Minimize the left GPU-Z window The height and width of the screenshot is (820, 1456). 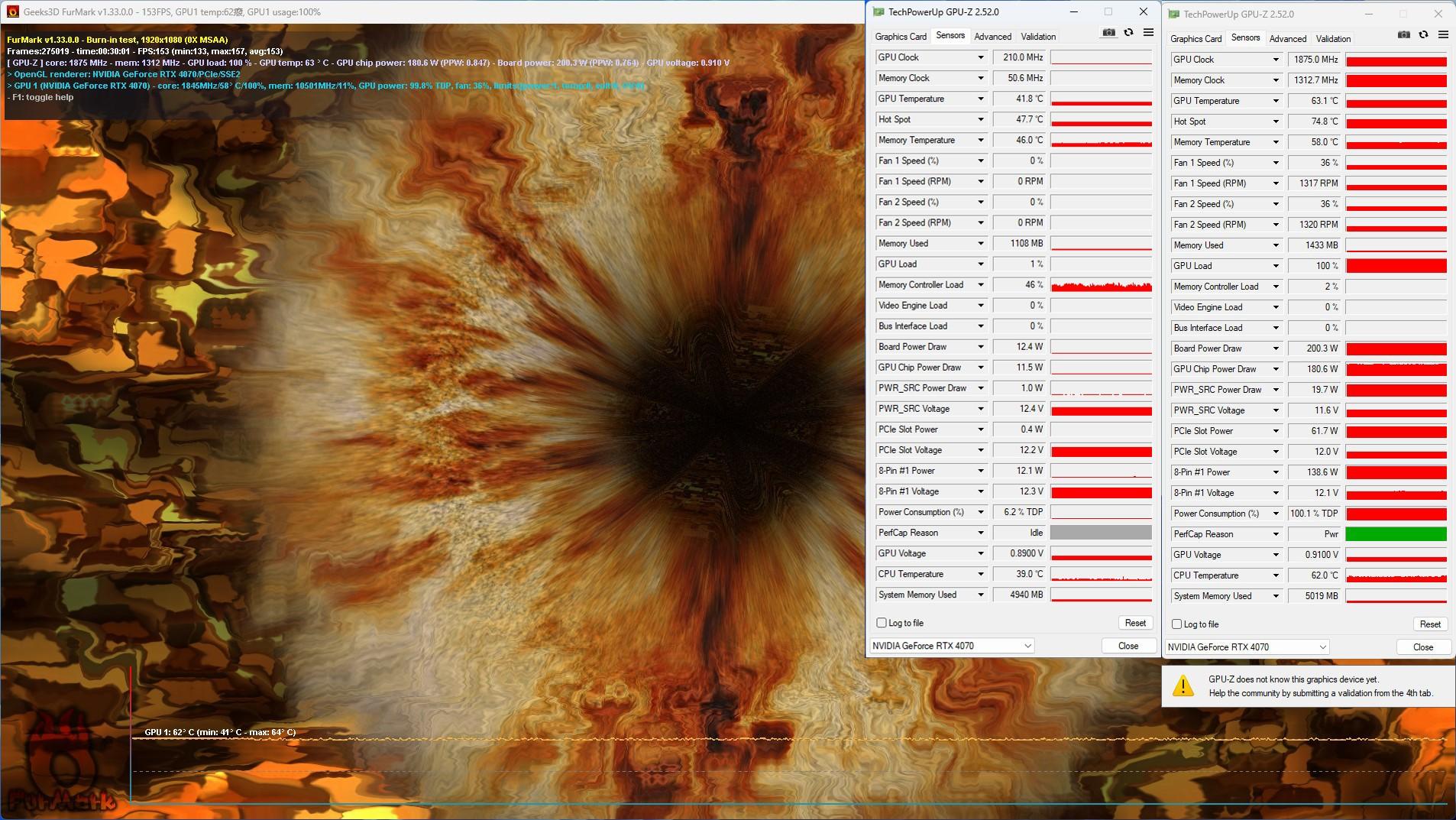point(1073,11)
